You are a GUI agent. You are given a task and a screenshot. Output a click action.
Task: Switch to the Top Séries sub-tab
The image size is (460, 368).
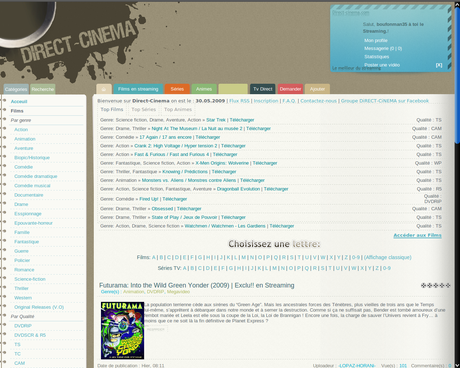point(143,109)
